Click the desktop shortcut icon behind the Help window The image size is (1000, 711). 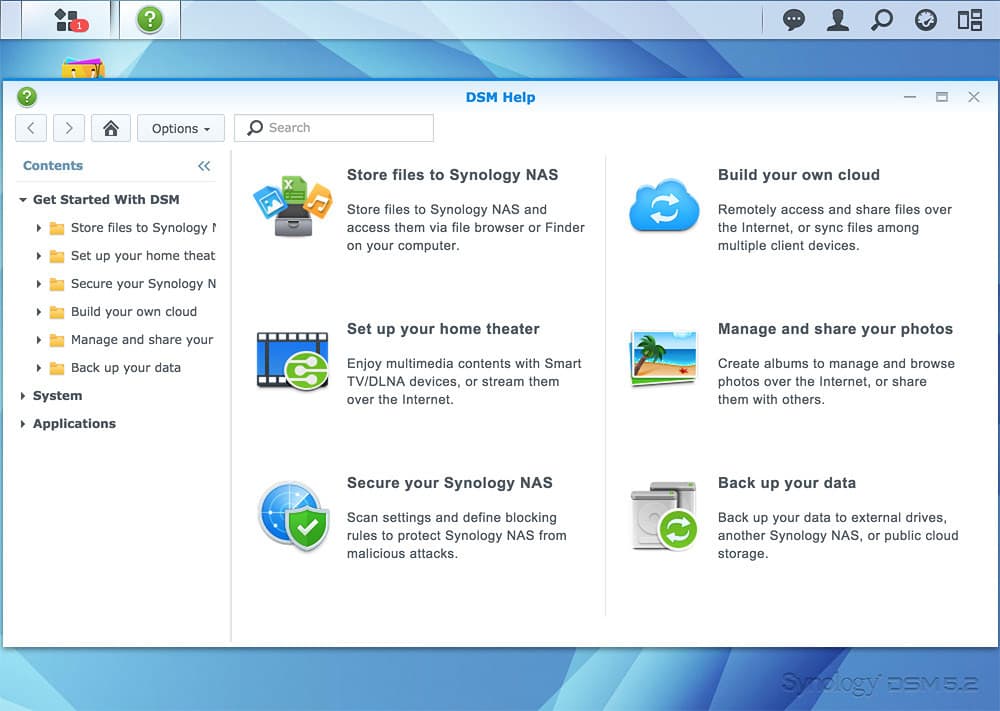(x=83, y=68)
